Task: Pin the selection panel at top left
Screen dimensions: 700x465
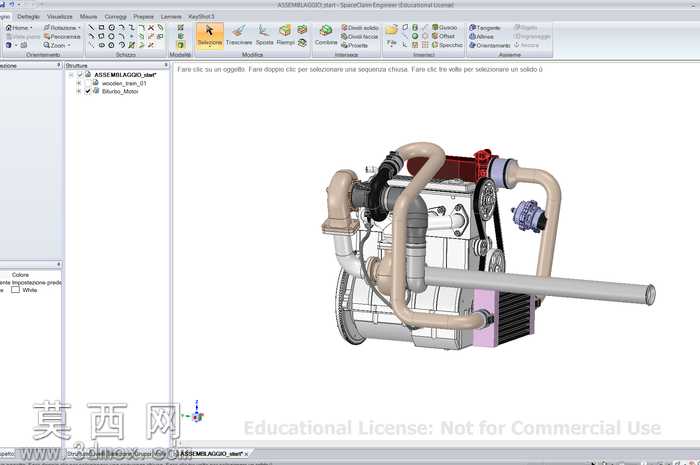Action: tap(58, 65)
